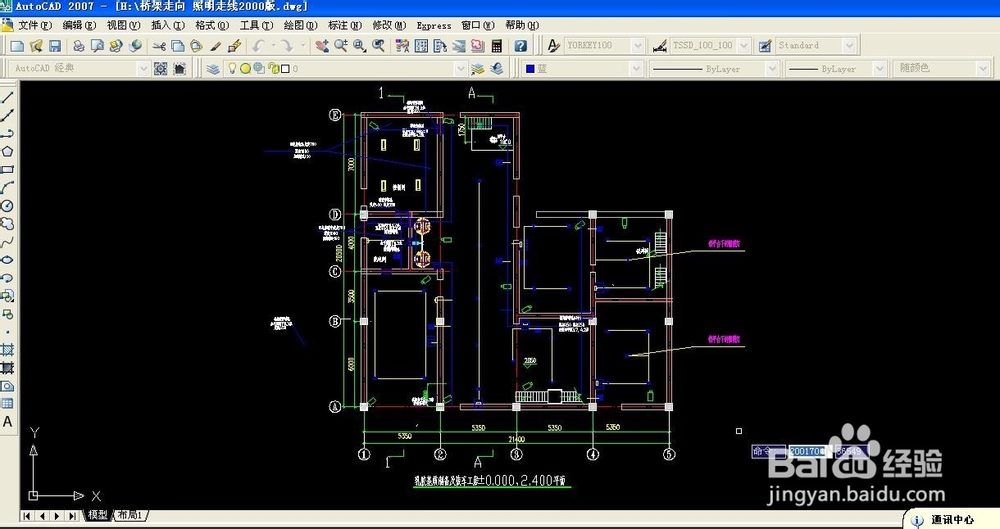This screenshot has width=1000, height=529.
Task: Click the blue color swatch in color control
Action: tap(530, 68)
